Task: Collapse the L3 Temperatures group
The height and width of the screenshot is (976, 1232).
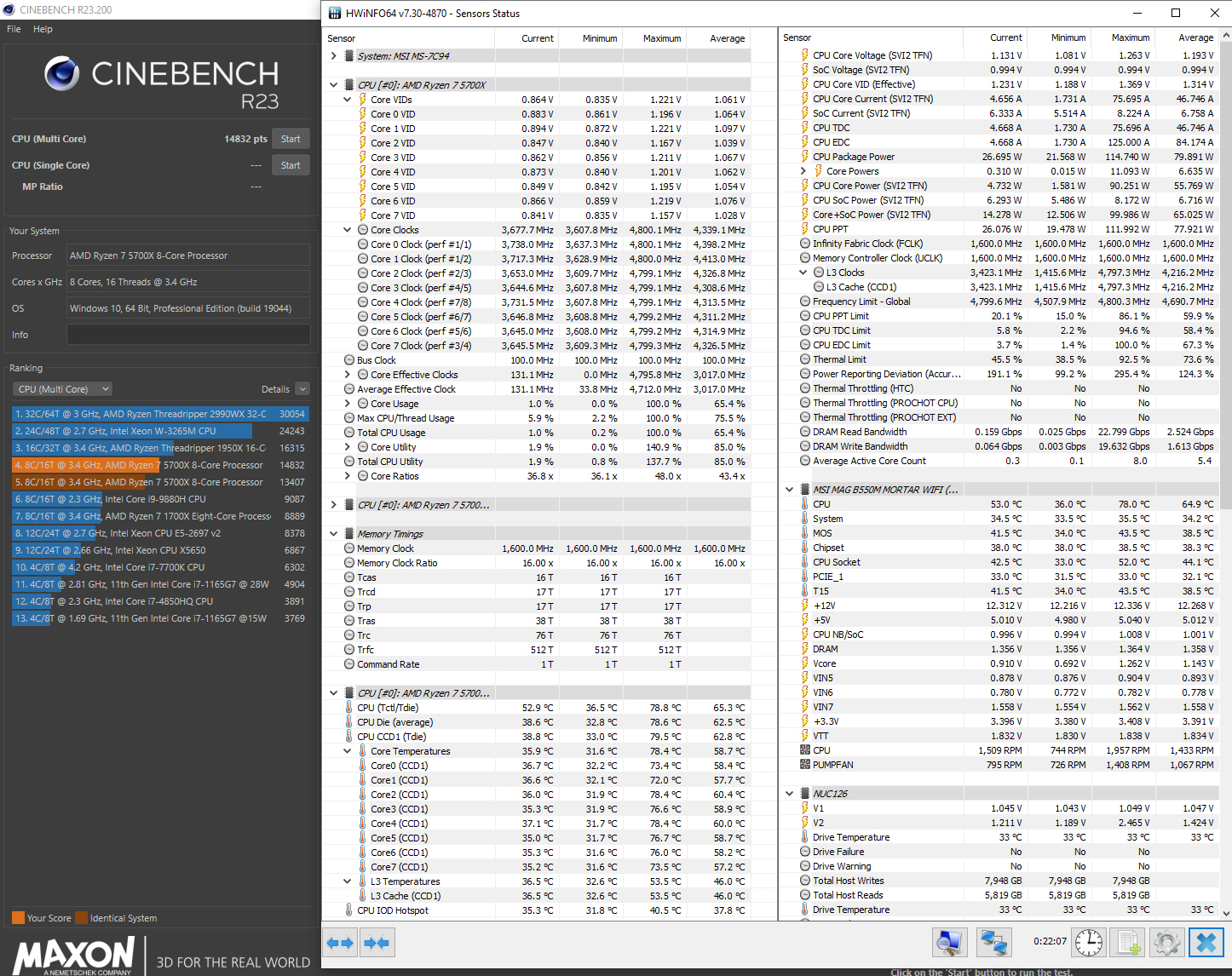Action: point(348,881)
